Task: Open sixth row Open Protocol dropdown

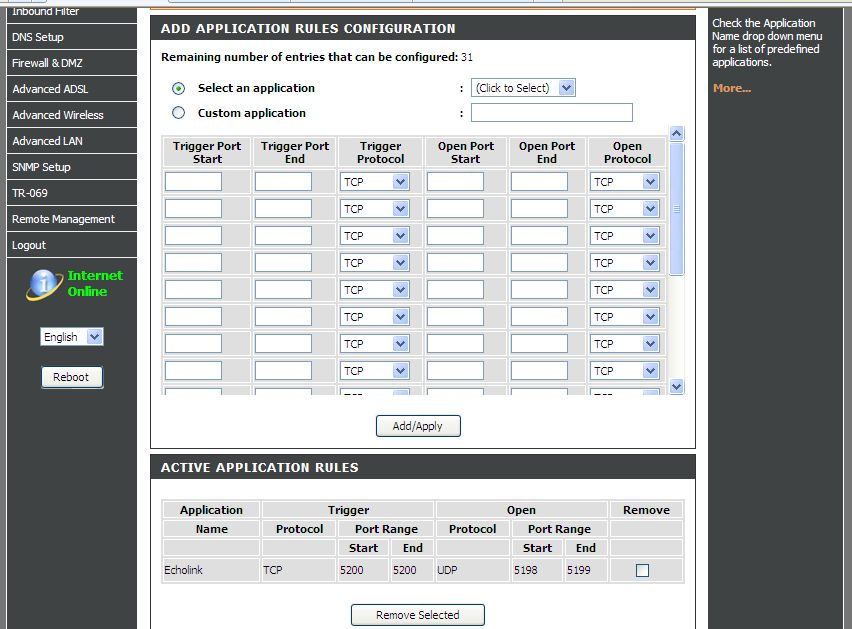Action: pyautogui.click(x=624, y=317)
